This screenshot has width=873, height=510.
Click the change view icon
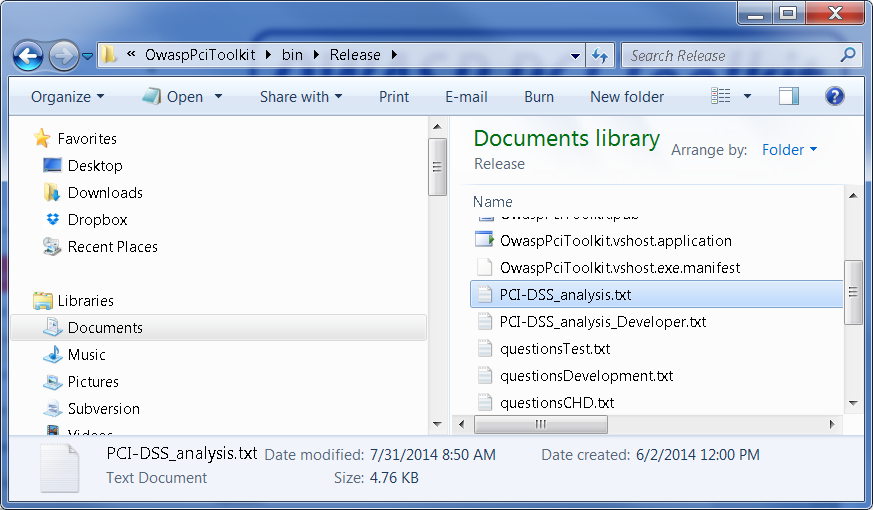(x=721, y=96)
